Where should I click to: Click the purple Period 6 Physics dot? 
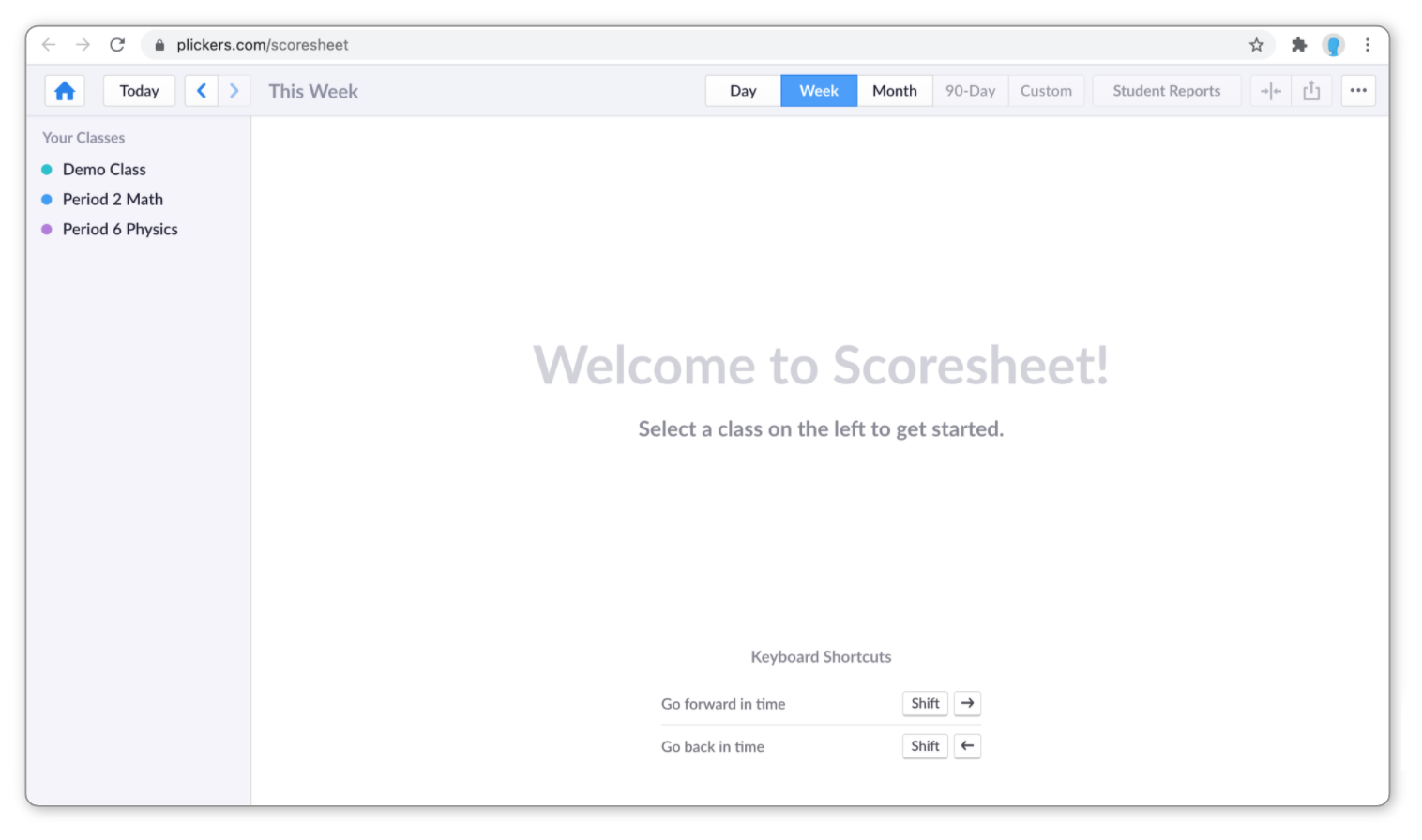coord(47,230)
